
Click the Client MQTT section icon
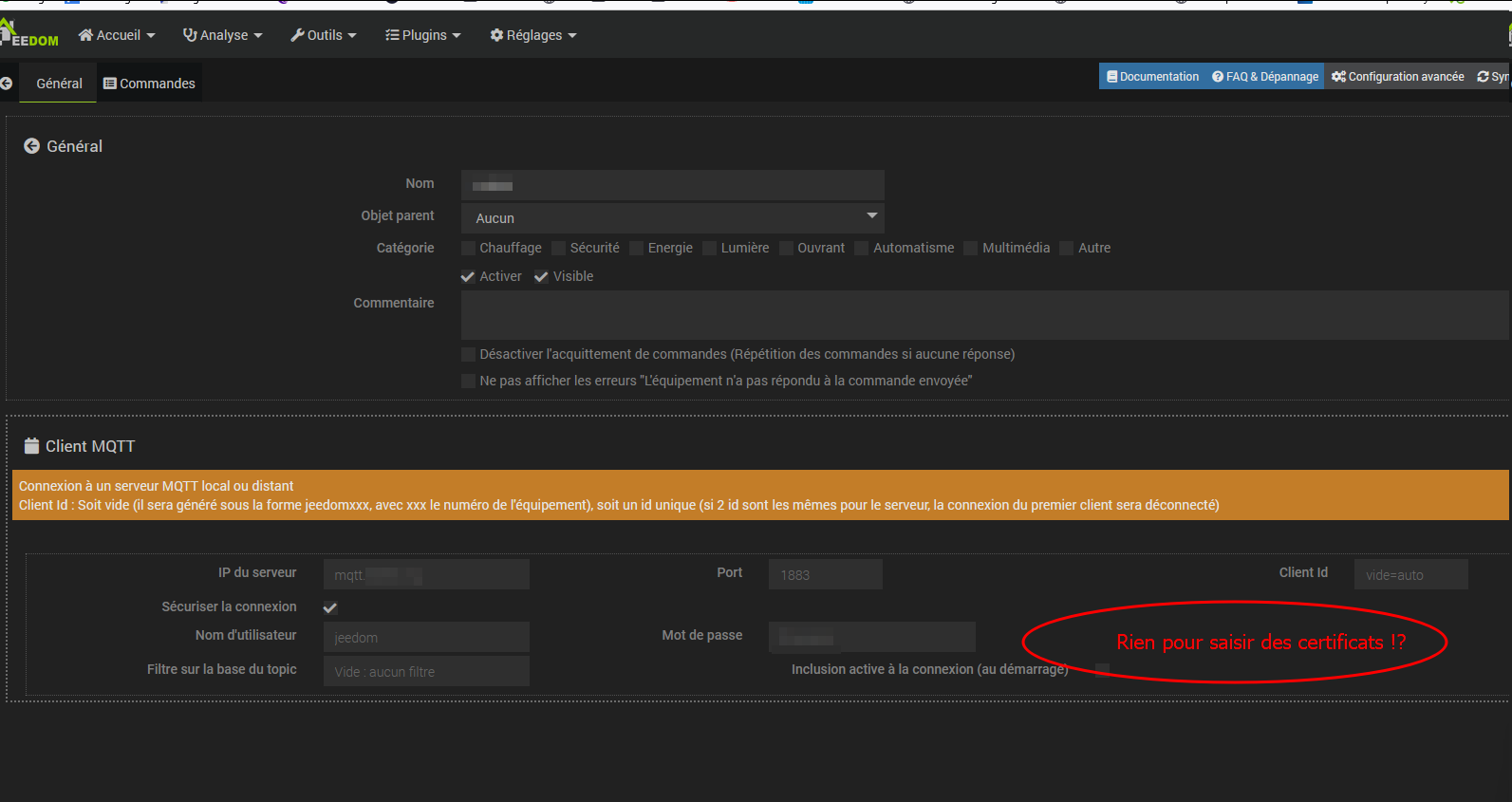[31, 446]
